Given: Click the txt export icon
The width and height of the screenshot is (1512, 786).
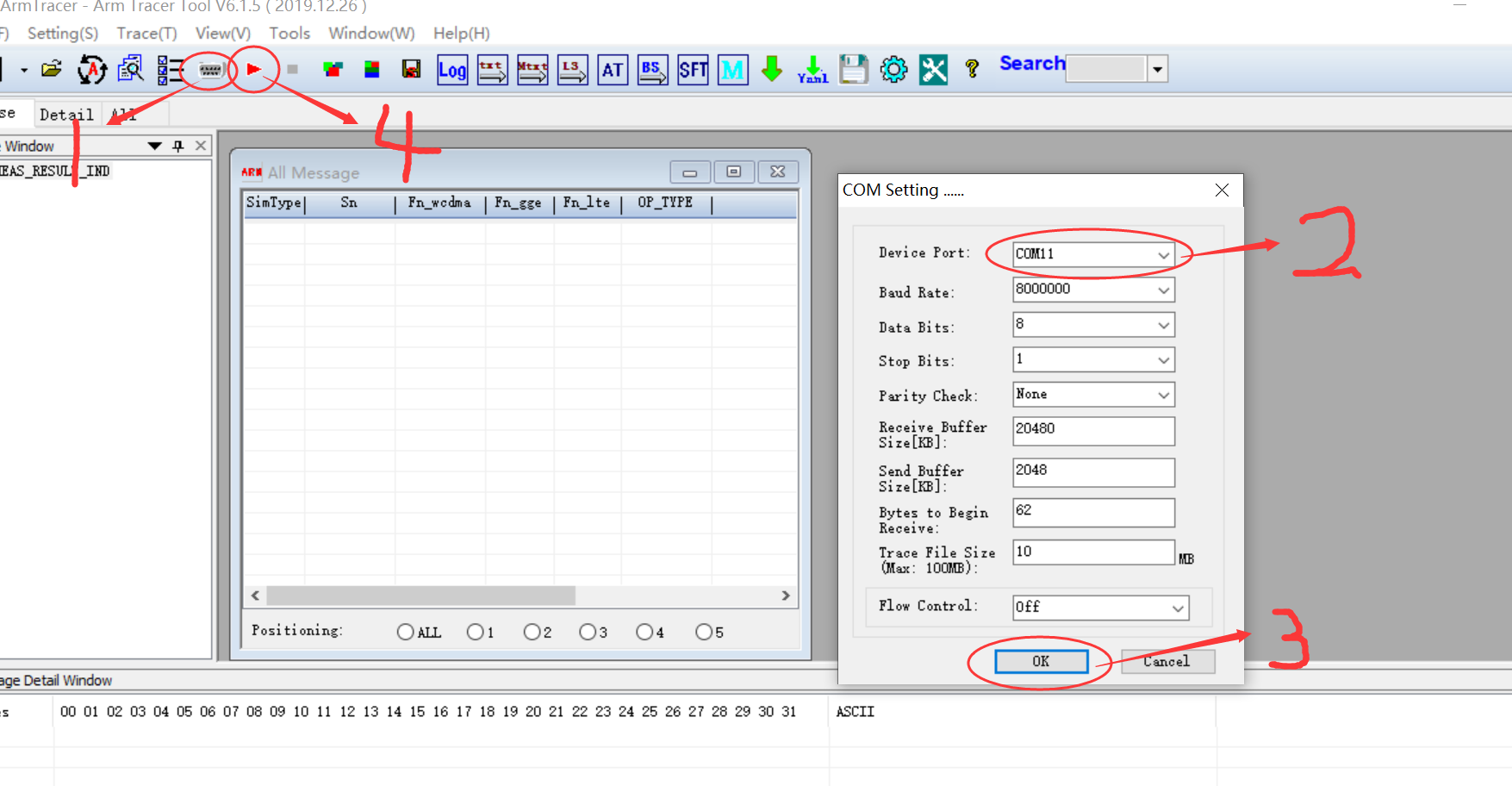Looking at the screenshot, I should click(x=493, y=70).
